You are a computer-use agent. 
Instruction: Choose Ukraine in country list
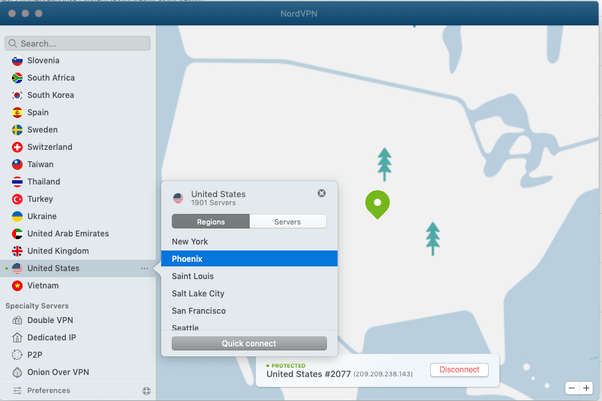coord(78,216)
